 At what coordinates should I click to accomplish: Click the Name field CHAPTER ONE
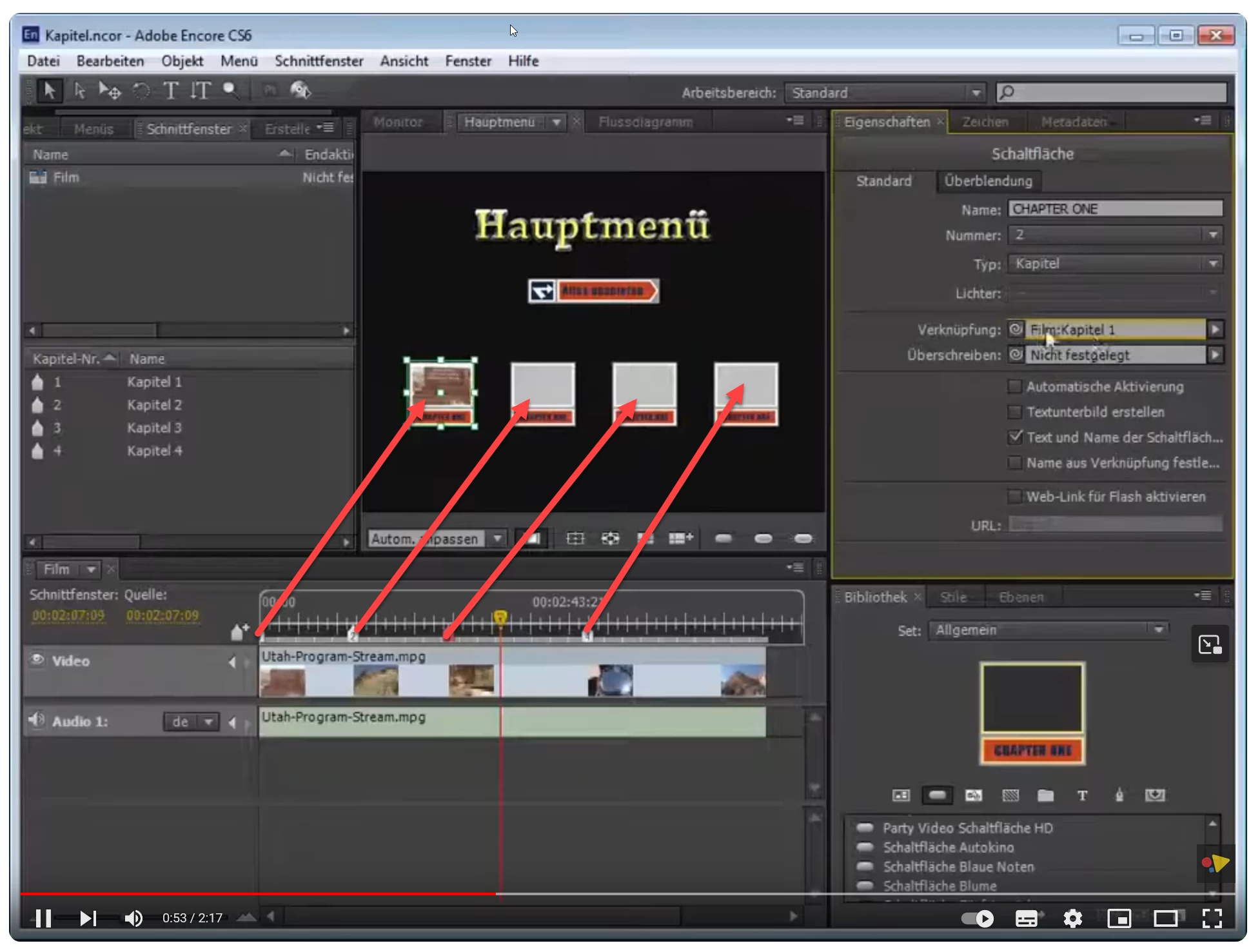click(1114, 209)
